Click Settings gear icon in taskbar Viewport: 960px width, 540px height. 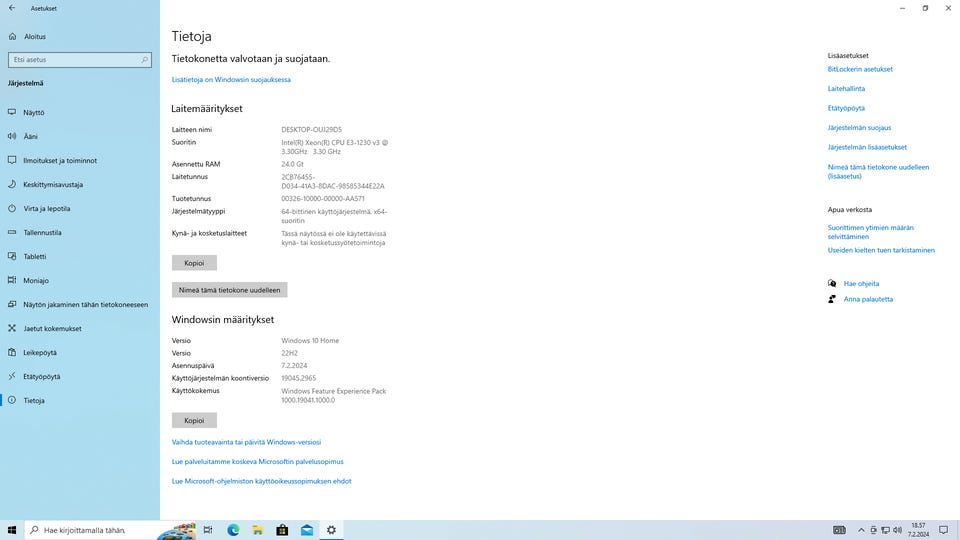pos(331,530)
